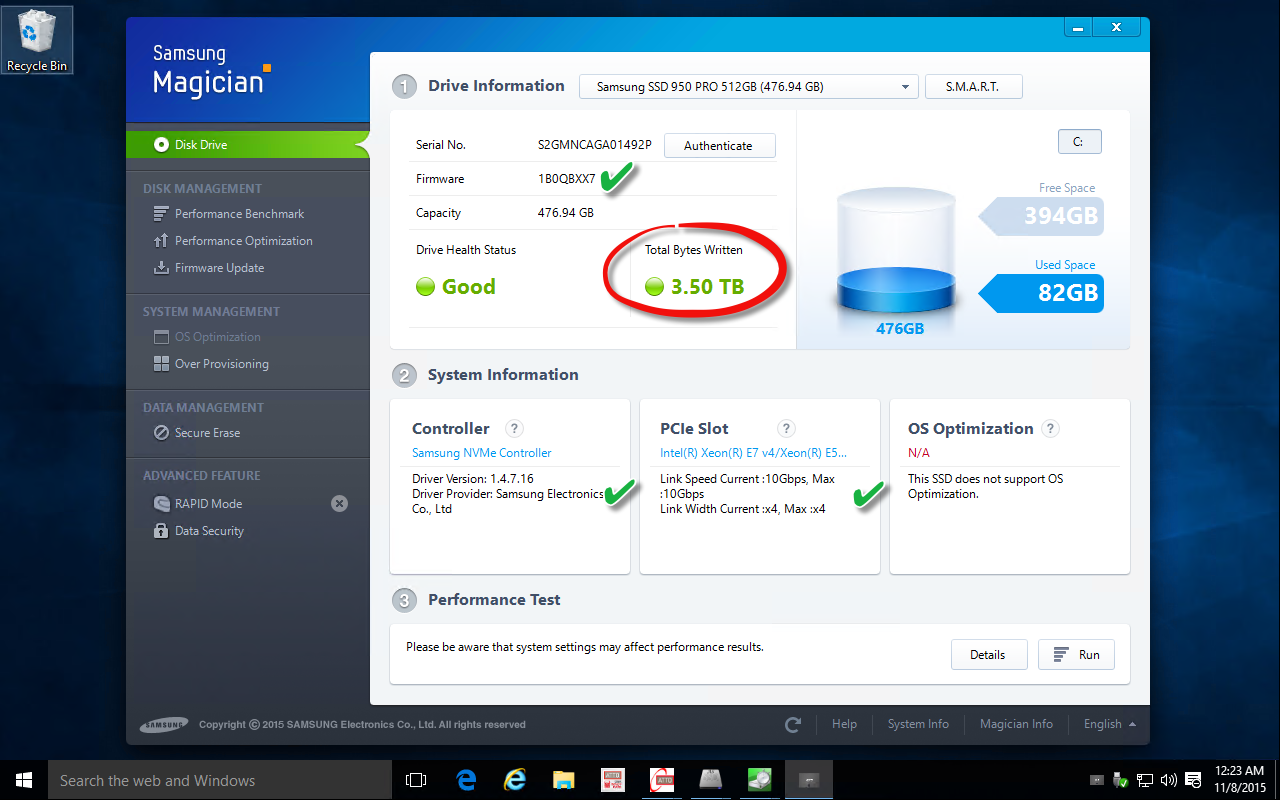Click the active Samsung Magician taskbar icon
This screenshot has width=1280, height=800.
coord(809,780)
